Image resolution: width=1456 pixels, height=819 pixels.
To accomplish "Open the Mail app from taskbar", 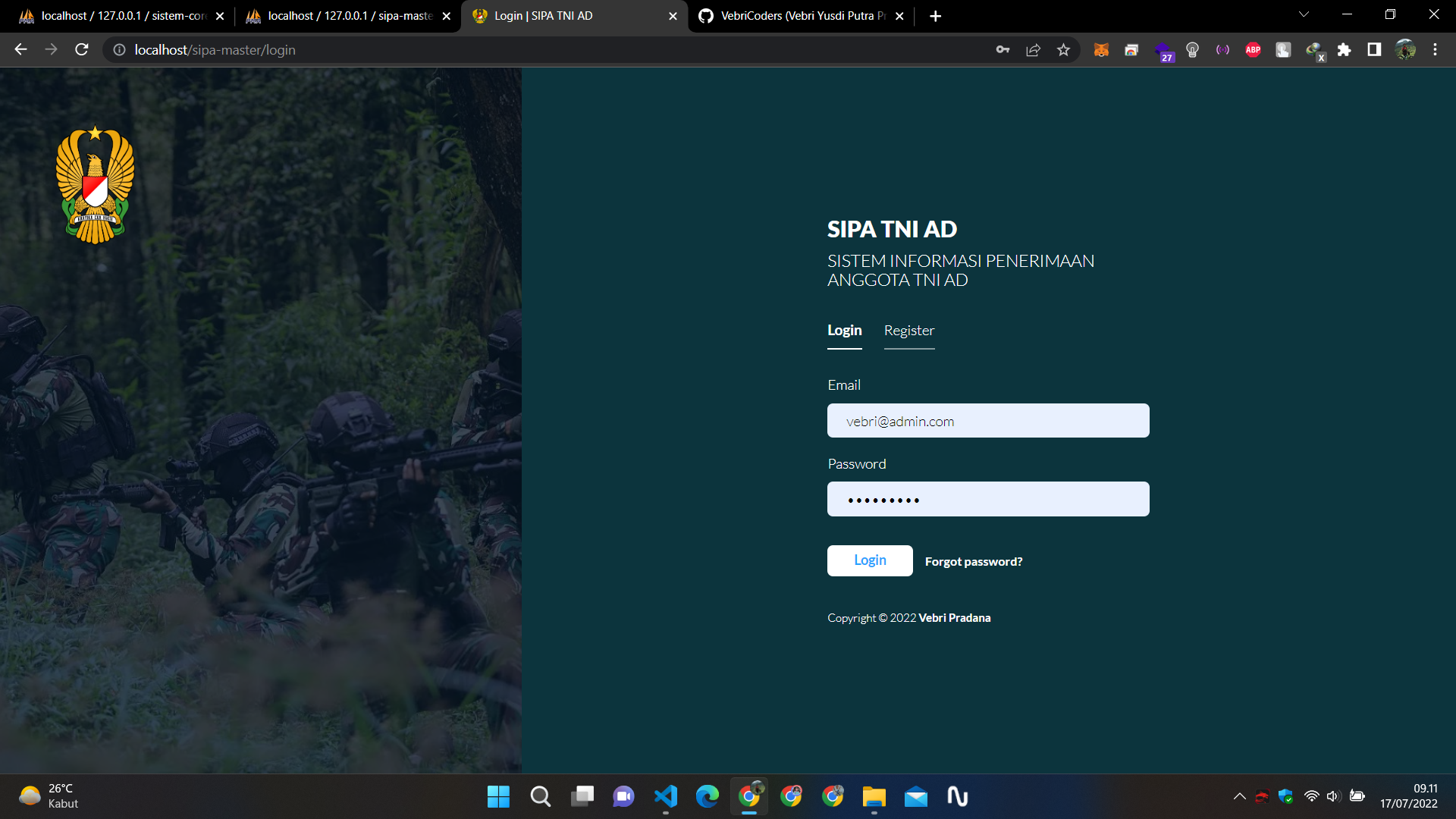I will (915, 796).
